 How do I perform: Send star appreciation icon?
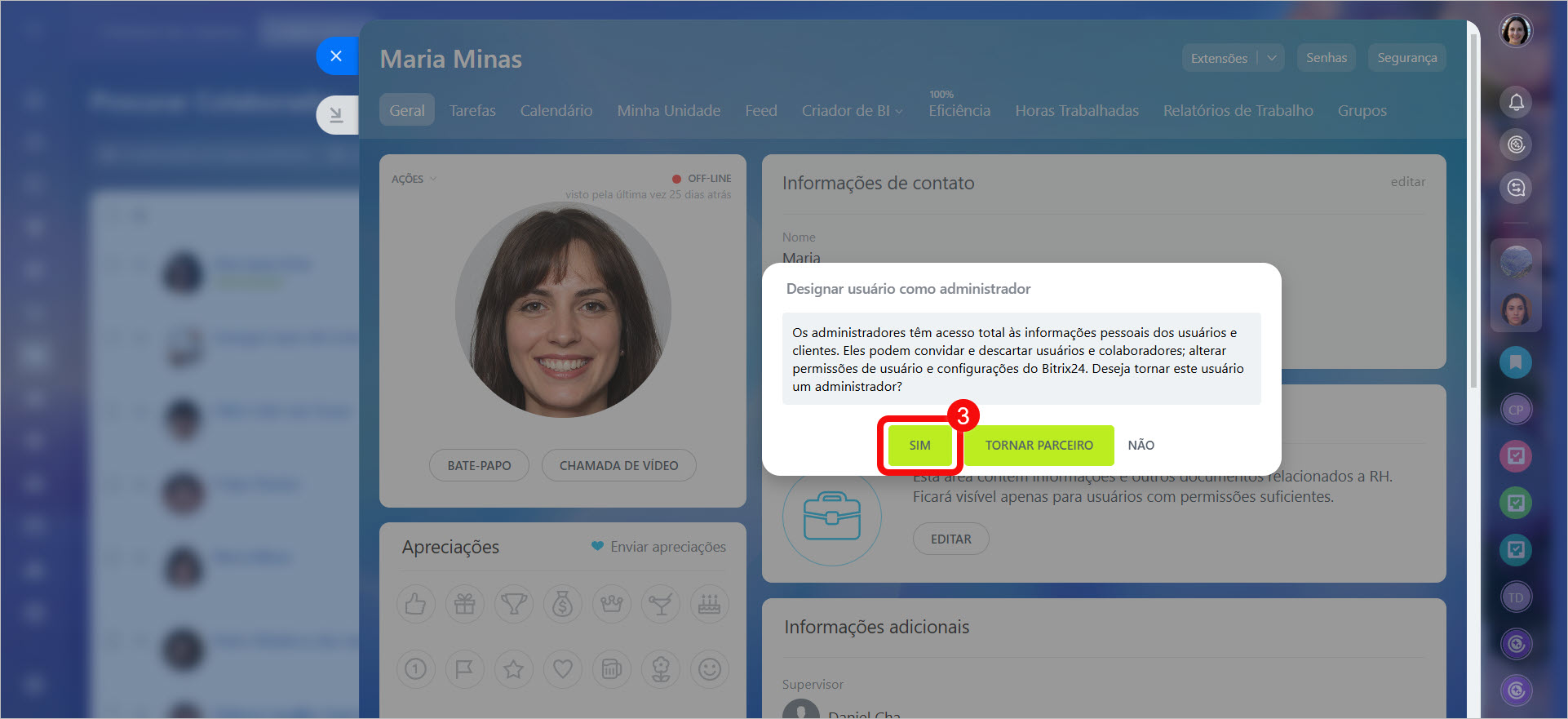coord(514,669)
